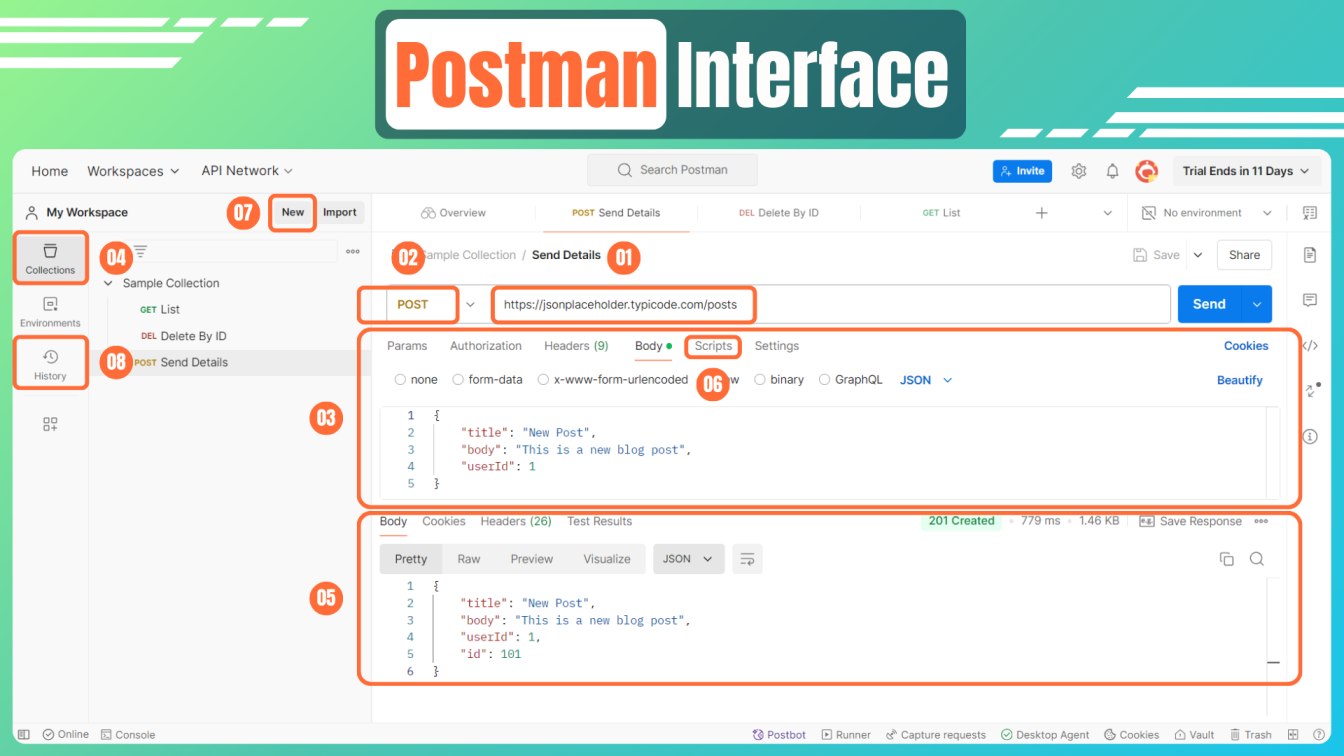Expand the API Network menu
Image resolution: width=1344 pixels, height=756 pixels.
(247, 171)
